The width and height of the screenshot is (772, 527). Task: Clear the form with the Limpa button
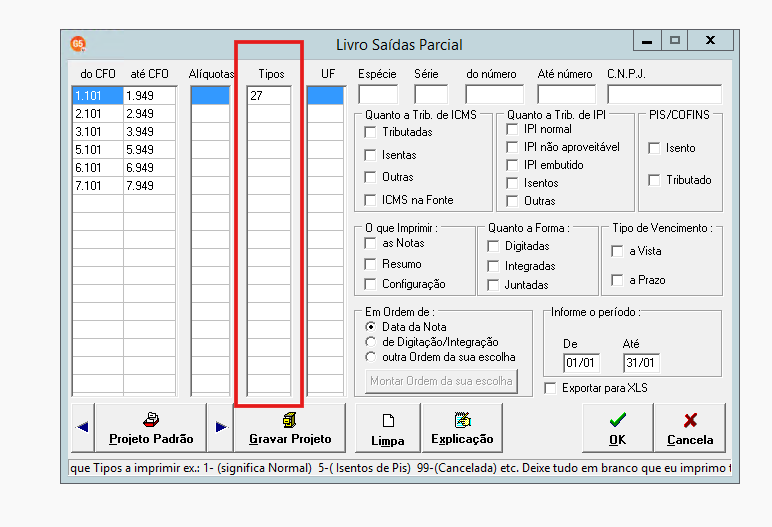pyautogui.click(x=387, y=428)
